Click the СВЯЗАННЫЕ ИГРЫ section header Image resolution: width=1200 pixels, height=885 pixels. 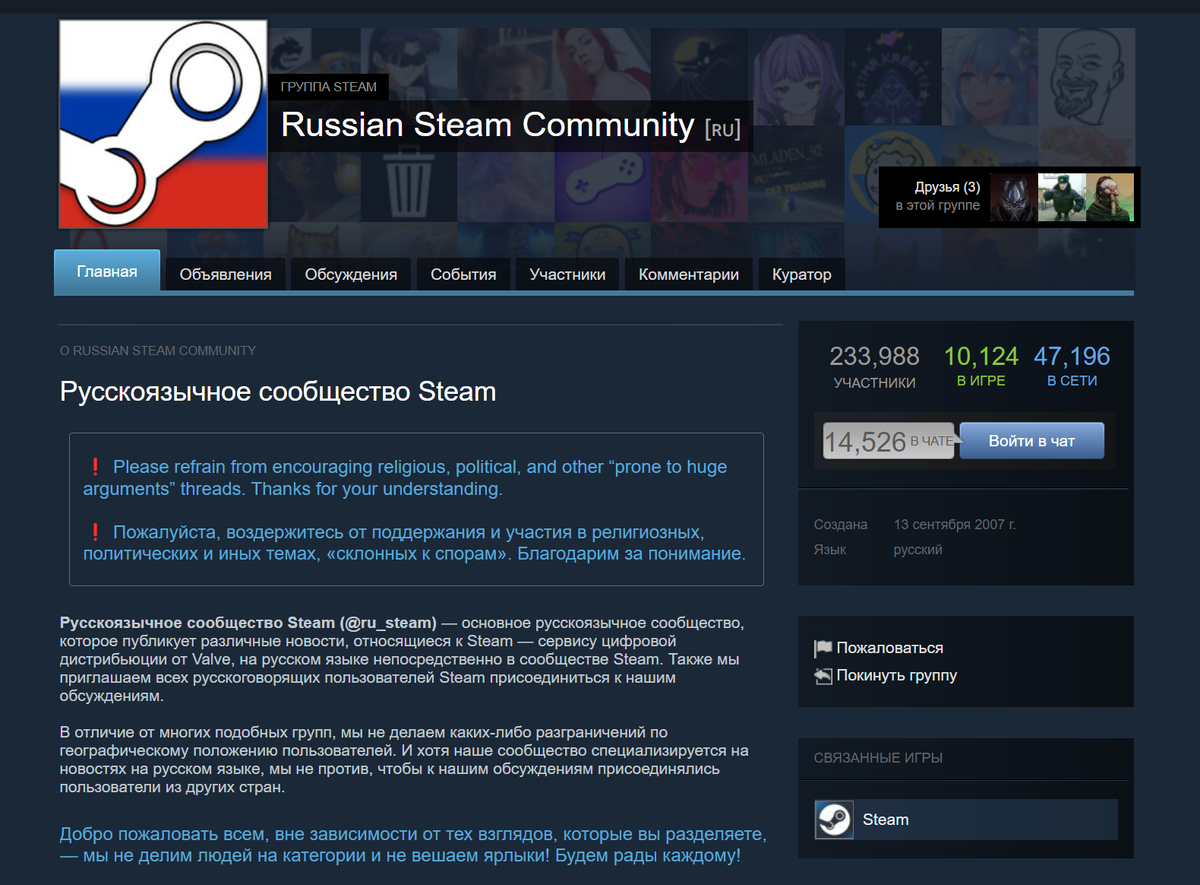(x=878, y=759)
